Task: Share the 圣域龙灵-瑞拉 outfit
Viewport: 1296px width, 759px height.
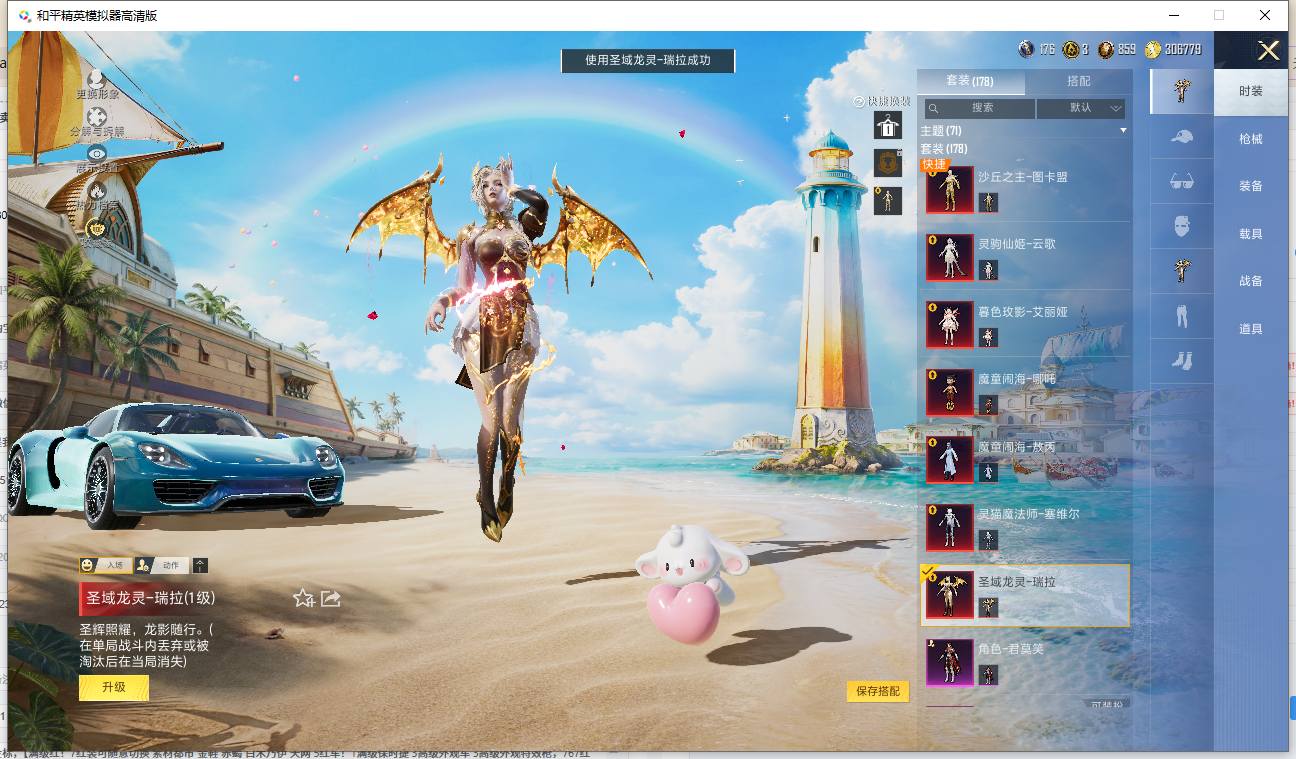Action: (331, 598)
